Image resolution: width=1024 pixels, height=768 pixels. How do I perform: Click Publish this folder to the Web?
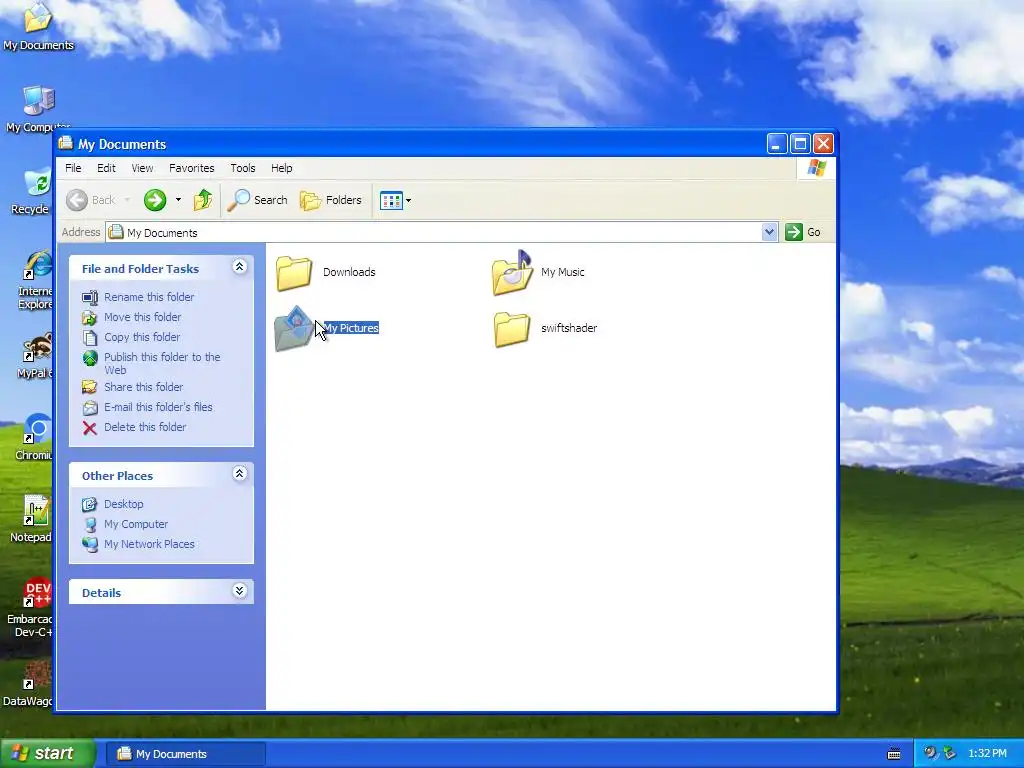[x=162, y=363]
